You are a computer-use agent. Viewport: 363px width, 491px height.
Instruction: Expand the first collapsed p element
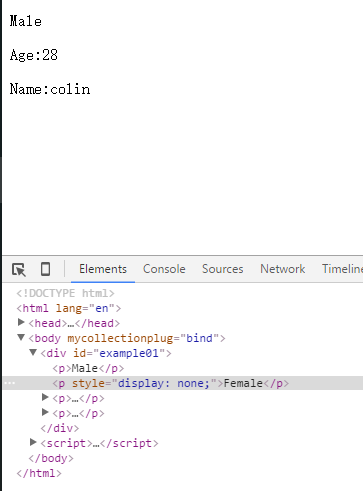[45, 397]
